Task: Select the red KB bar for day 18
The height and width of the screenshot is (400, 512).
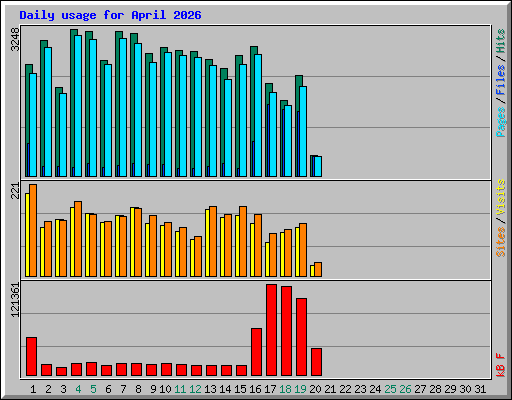Action: [x=286, y=331]
